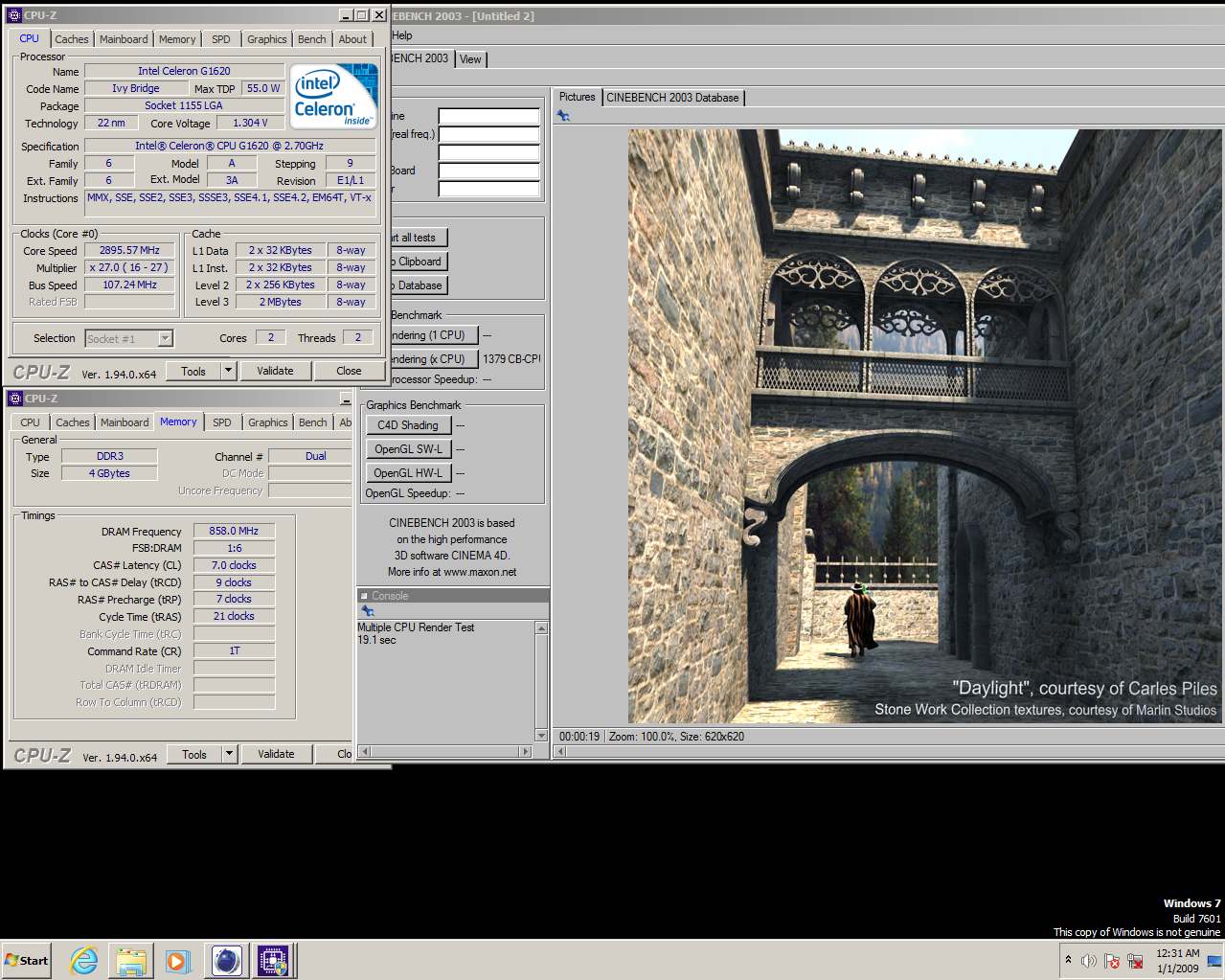Switch to Mainboard tab in top CPU-Z window

pyautogui.click(x=124, y=39)
